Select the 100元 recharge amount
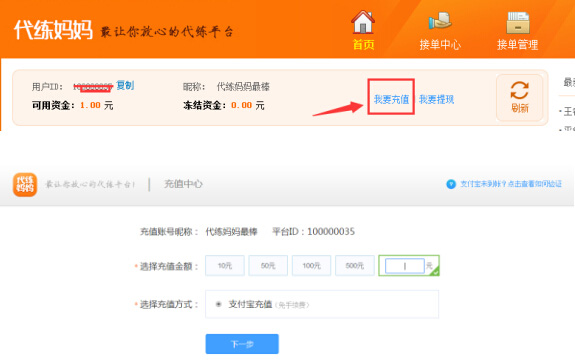 tap(311, 266)
